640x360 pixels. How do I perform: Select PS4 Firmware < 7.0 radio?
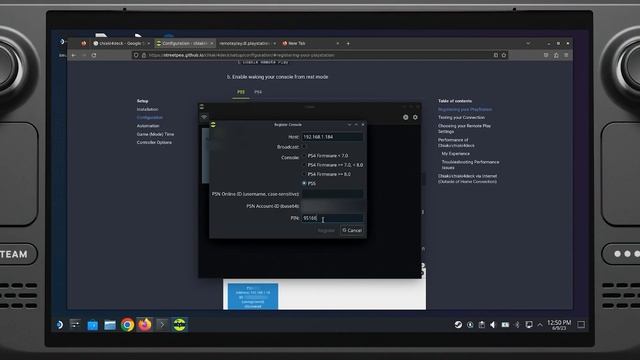pos(304,156)
